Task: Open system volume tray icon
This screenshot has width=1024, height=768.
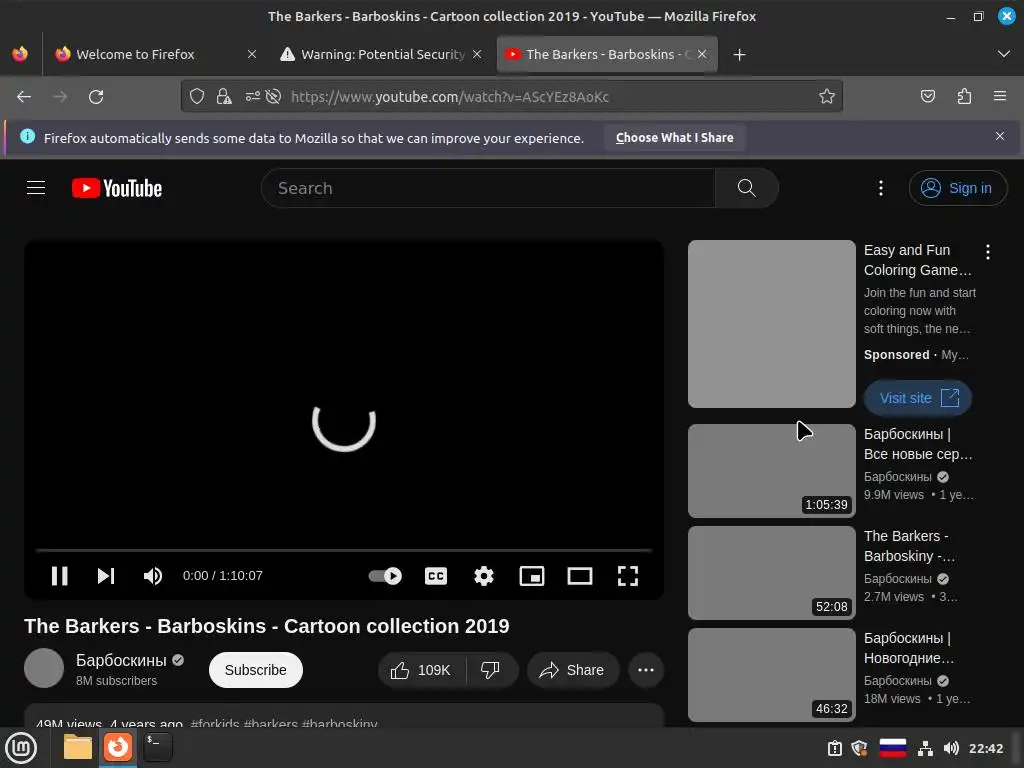Action: [952, 748]
